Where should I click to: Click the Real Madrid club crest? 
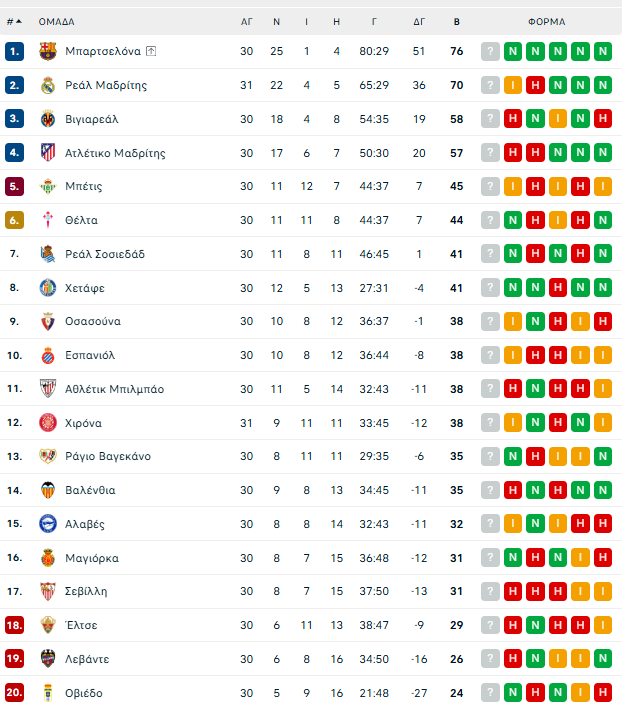point(48,85)
